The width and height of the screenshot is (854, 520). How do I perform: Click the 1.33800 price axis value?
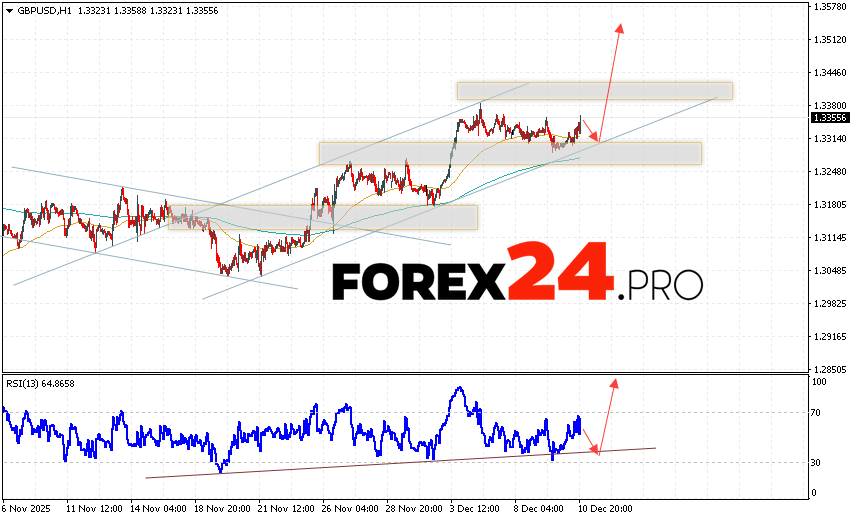coord(831,106)
